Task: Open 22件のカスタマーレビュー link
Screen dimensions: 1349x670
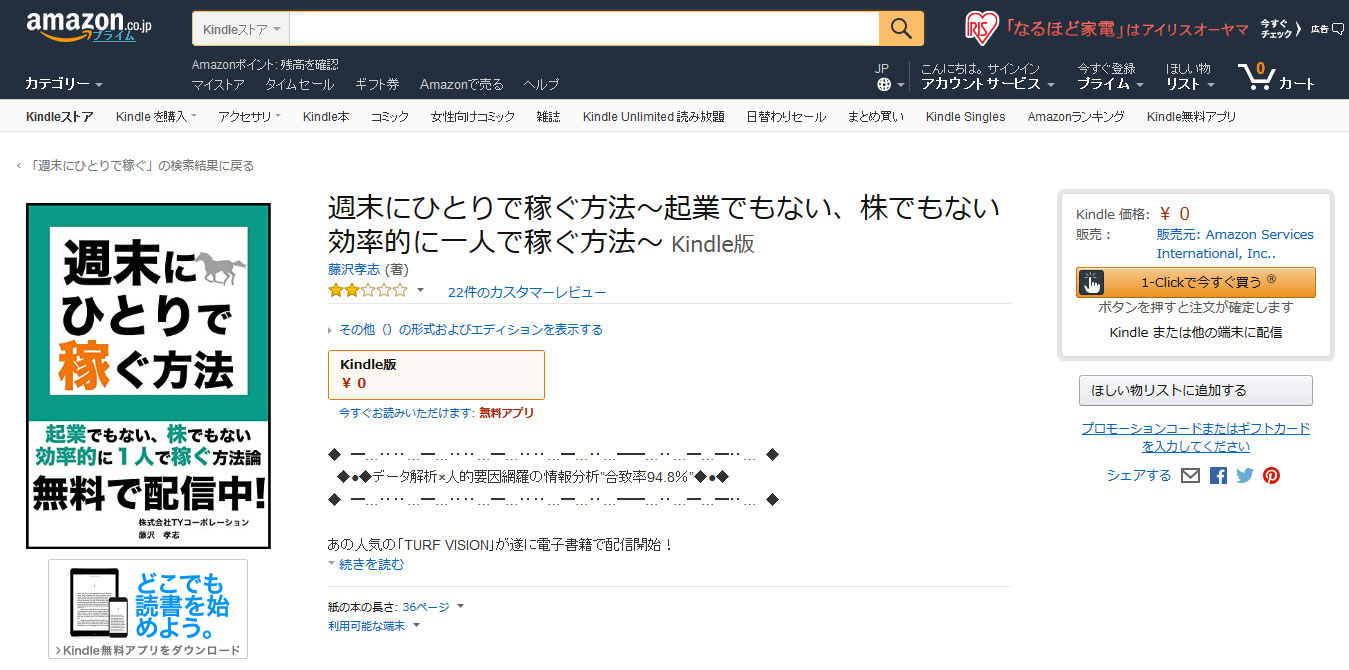Action: [x=527, y=292]
